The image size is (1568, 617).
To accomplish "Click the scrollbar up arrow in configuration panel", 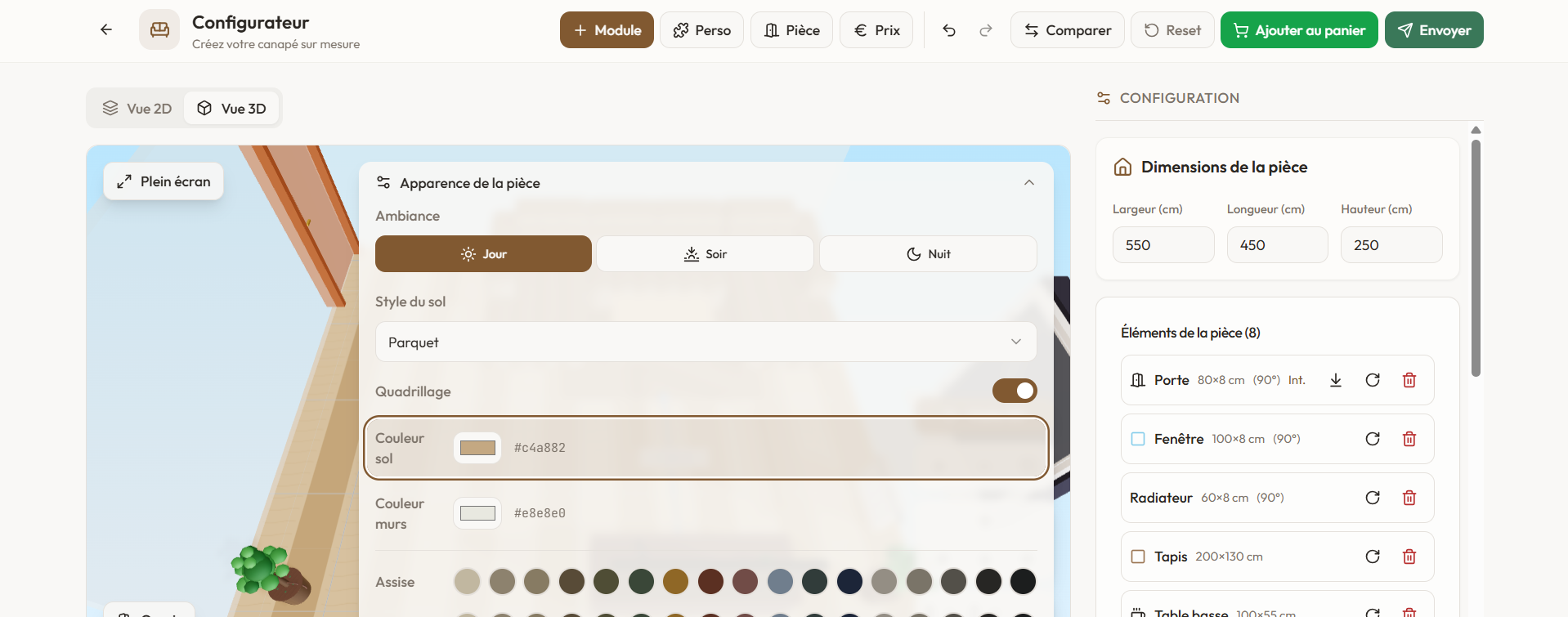I will [1476, 130].
